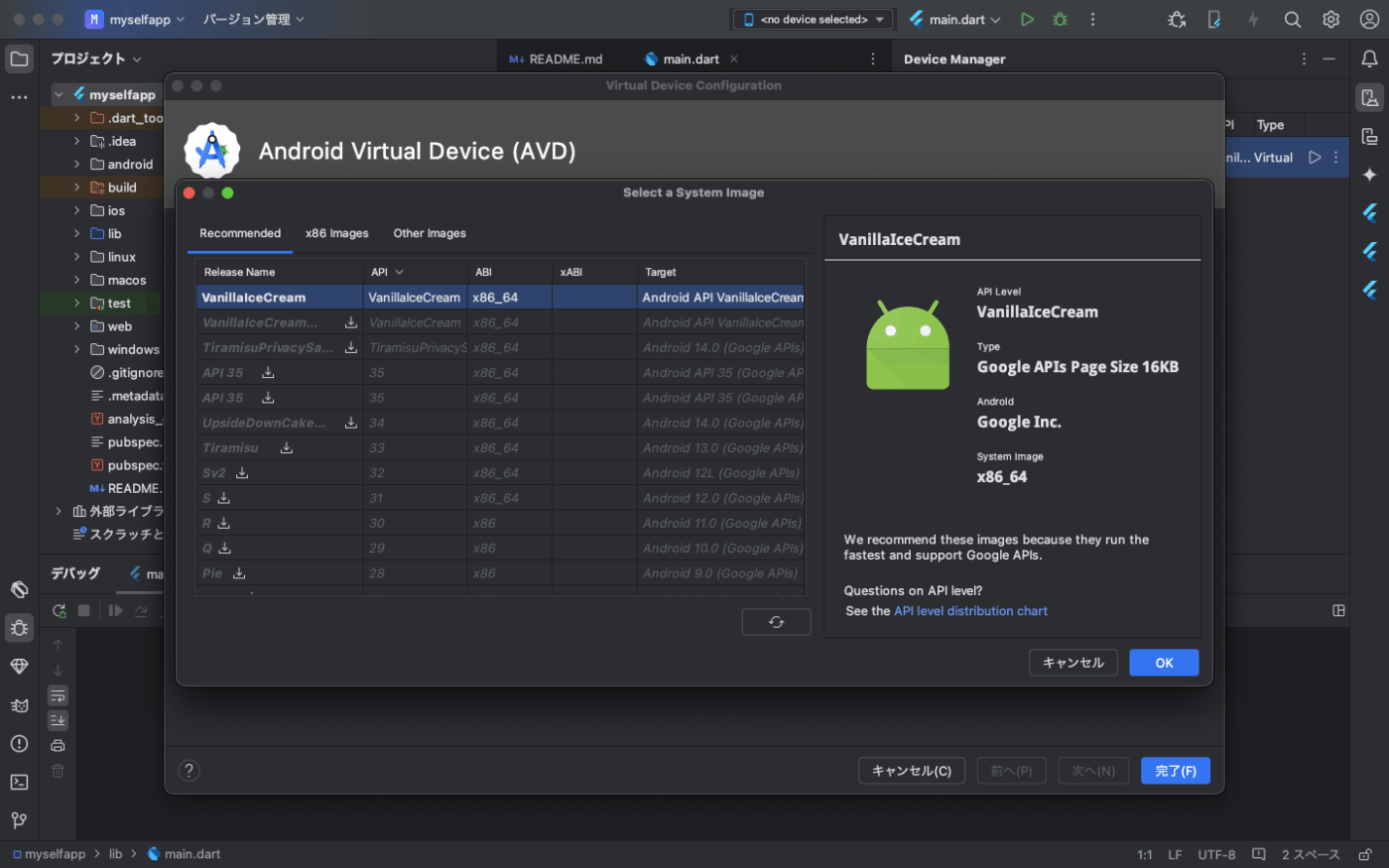Viewport: 1389px width, 868px height.
Task: Click 2 スペース indent in the status bar
Action: tap(1311, 854)
